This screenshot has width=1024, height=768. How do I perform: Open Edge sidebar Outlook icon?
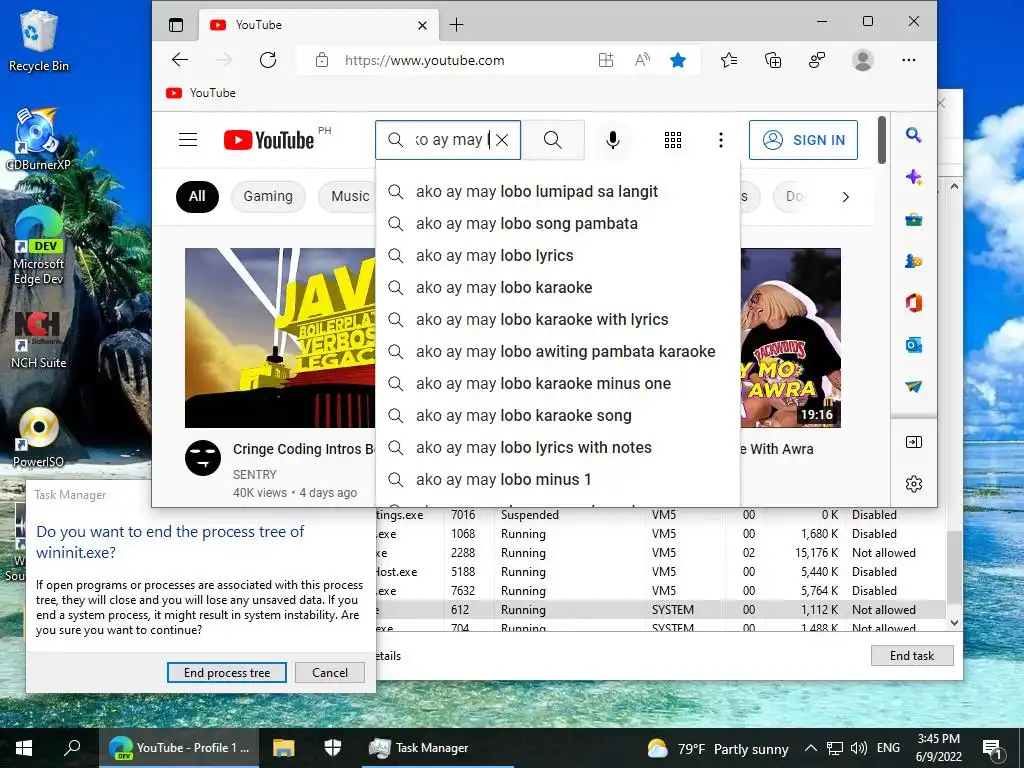click(x=914, y=345)
